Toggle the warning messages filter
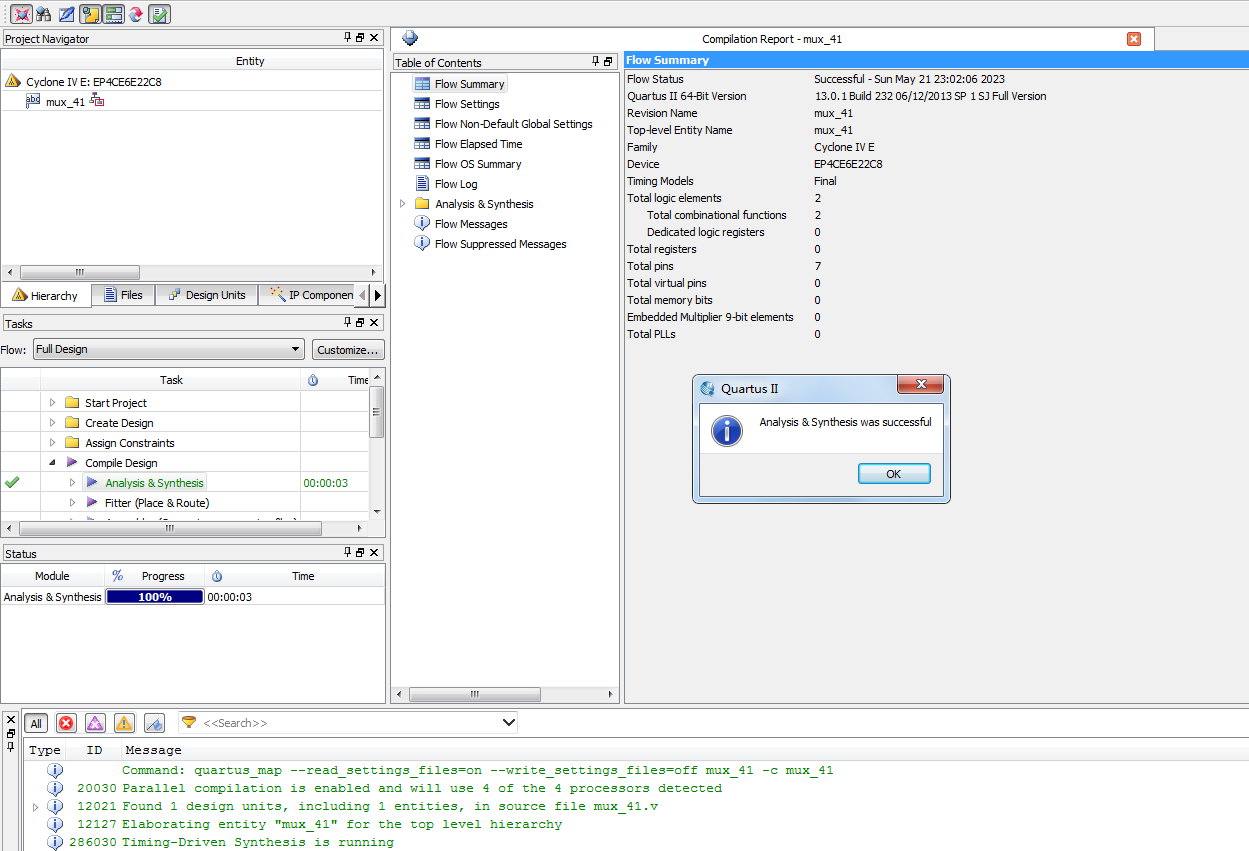 (x=124, y=723)
